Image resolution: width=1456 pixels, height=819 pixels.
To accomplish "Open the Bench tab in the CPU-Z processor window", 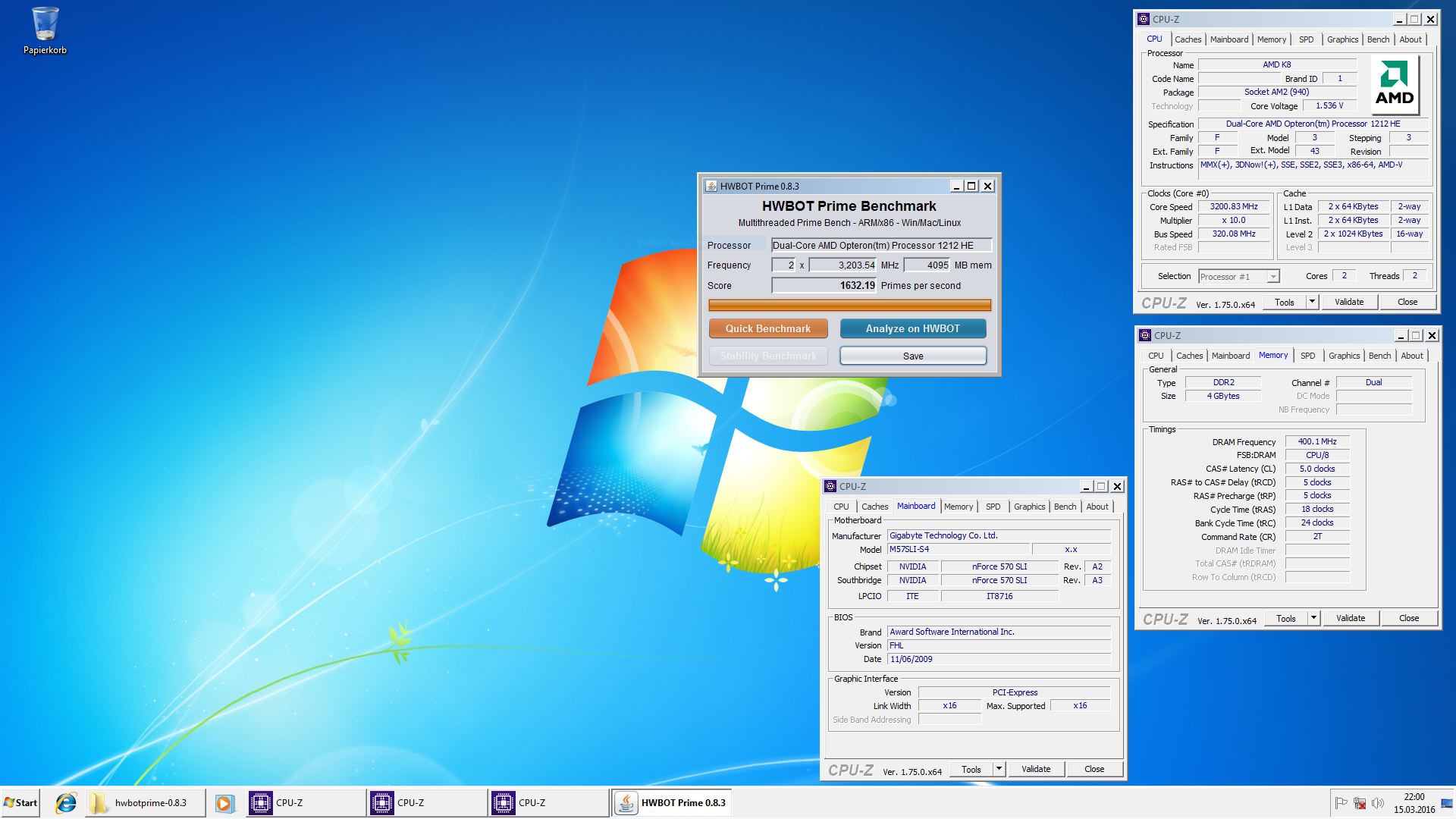I will [1378, 39].
